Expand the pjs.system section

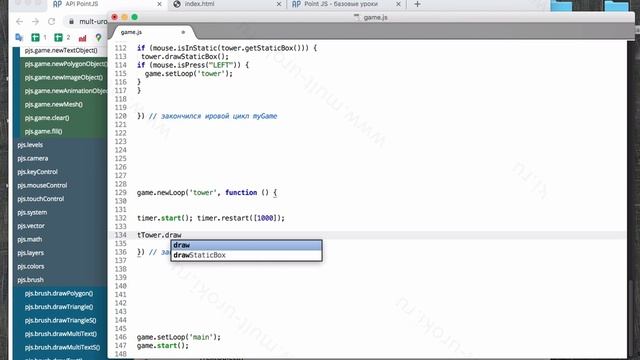pyautogui.click(x=32, y=212)
